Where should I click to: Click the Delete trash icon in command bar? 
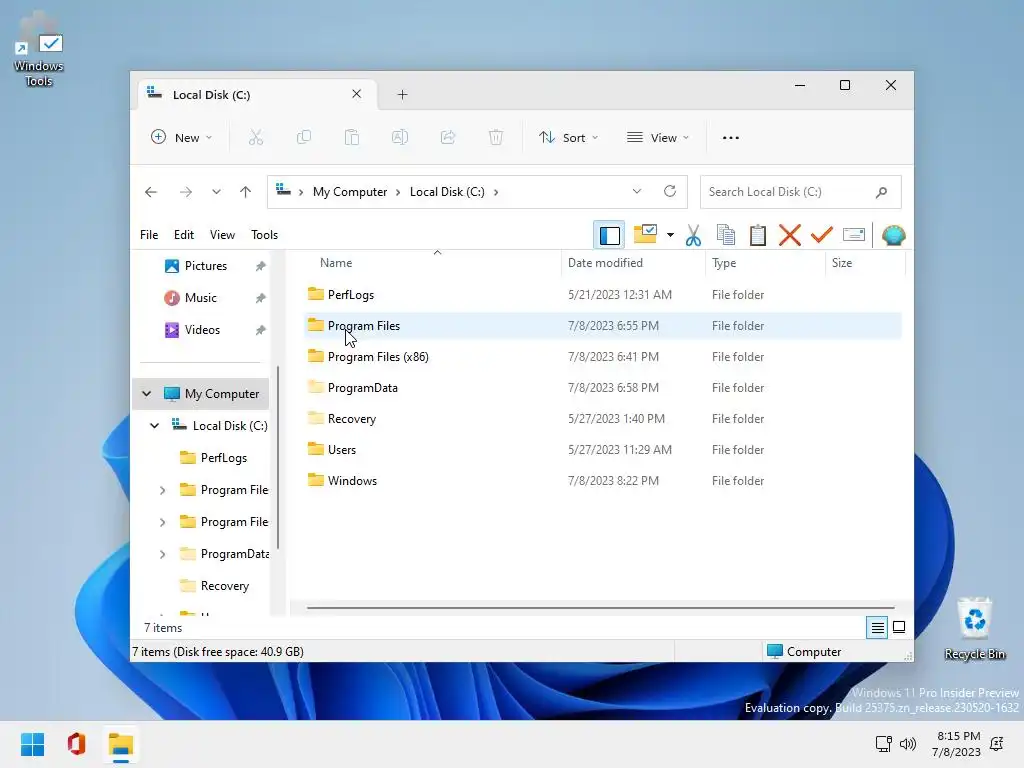pyautogui.click(x=496, y=137)
